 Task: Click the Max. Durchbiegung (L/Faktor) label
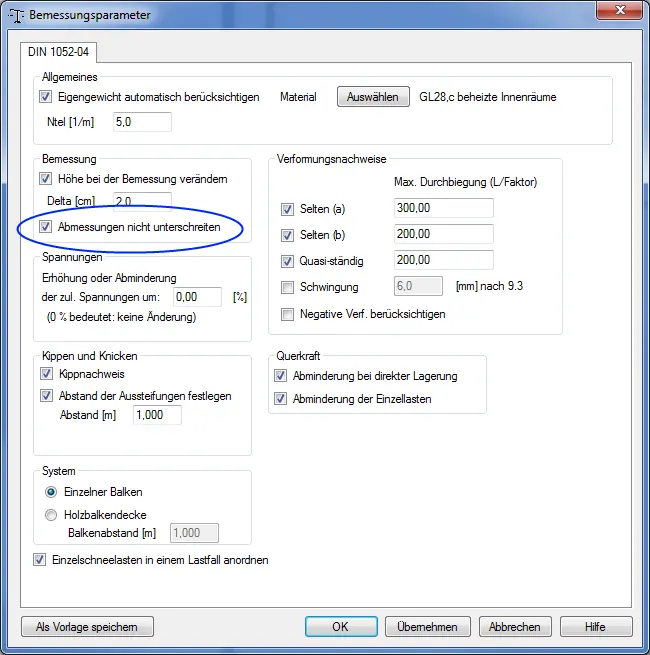tap(465, 182)
